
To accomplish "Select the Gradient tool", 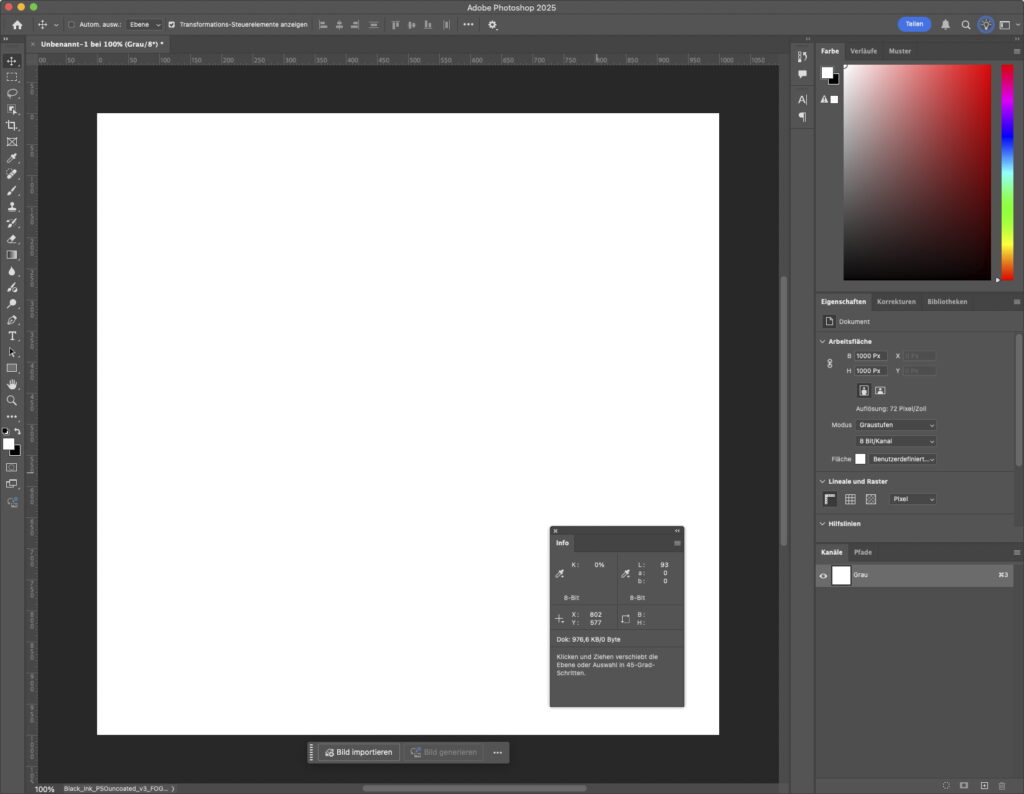I will pos(12,255).
